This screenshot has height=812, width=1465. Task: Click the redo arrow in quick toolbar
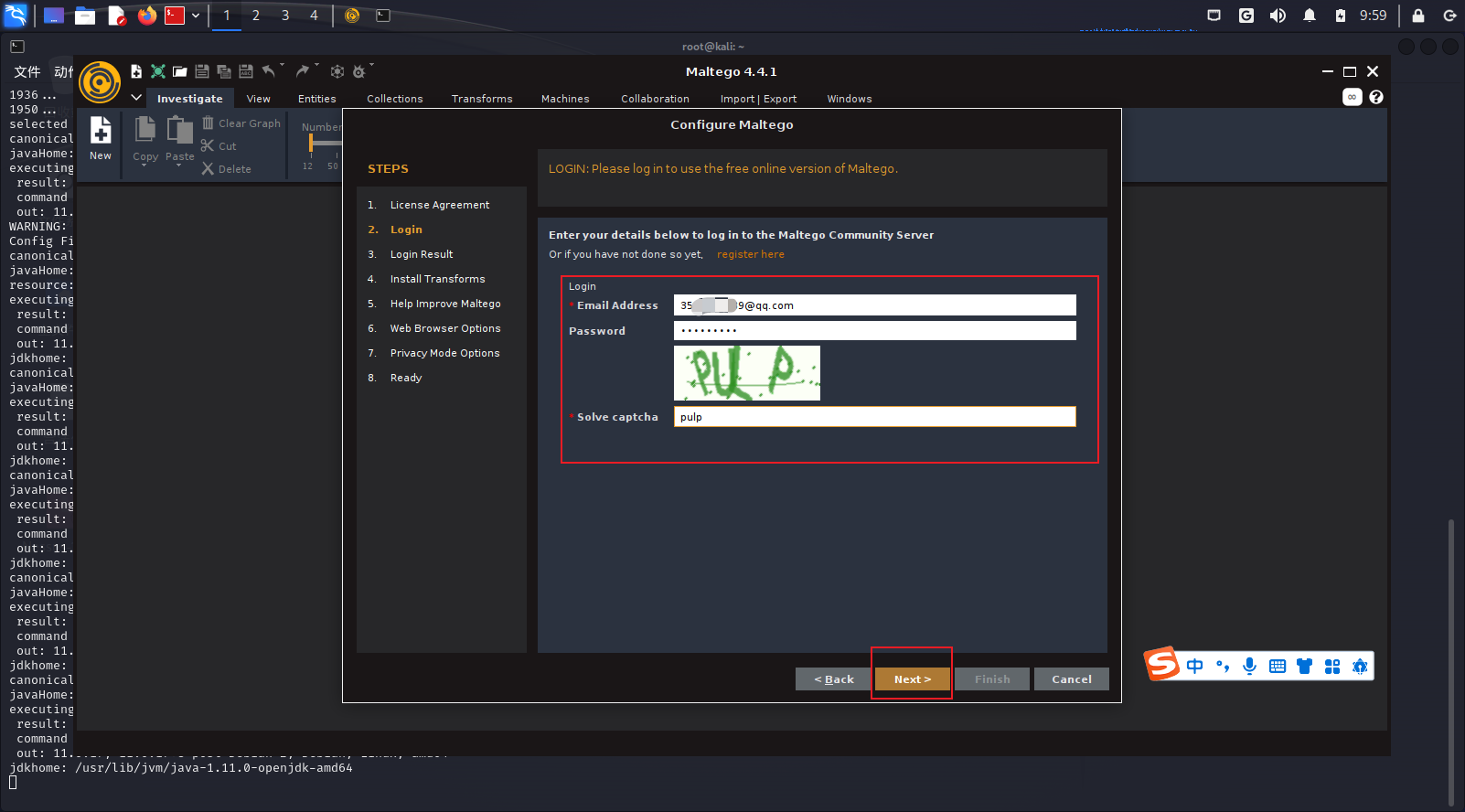[x=303, y=70]
